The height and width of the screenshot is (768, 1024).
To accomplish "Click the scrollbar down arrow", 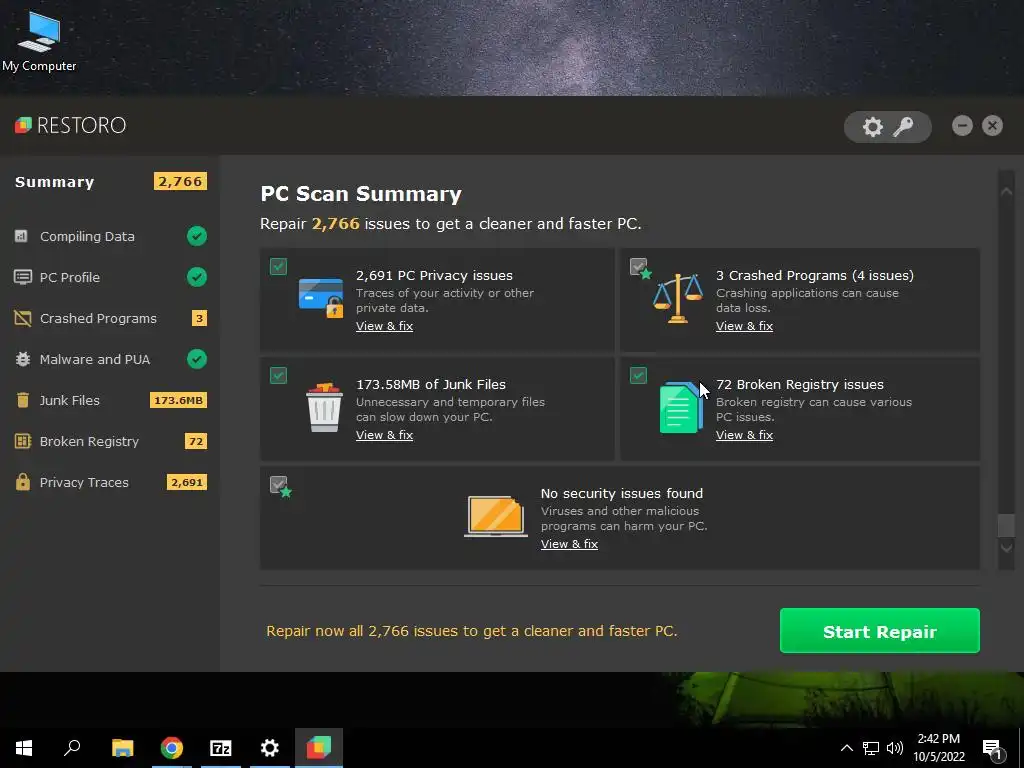I will 1006,548.
